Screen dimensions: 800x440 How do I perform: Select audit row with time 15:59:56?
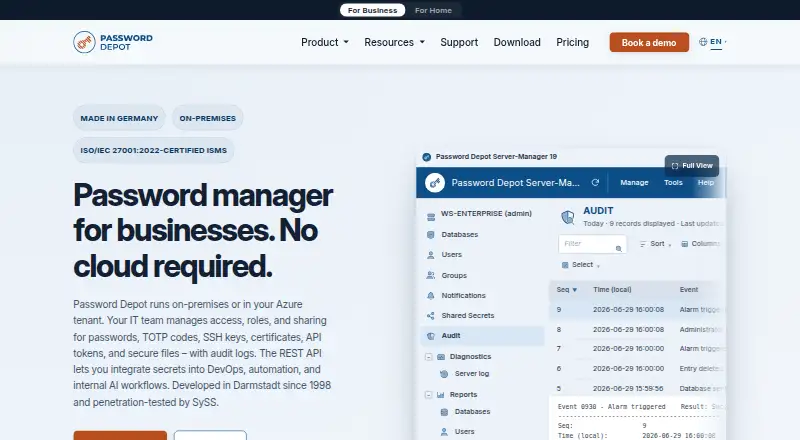point(638,388)
